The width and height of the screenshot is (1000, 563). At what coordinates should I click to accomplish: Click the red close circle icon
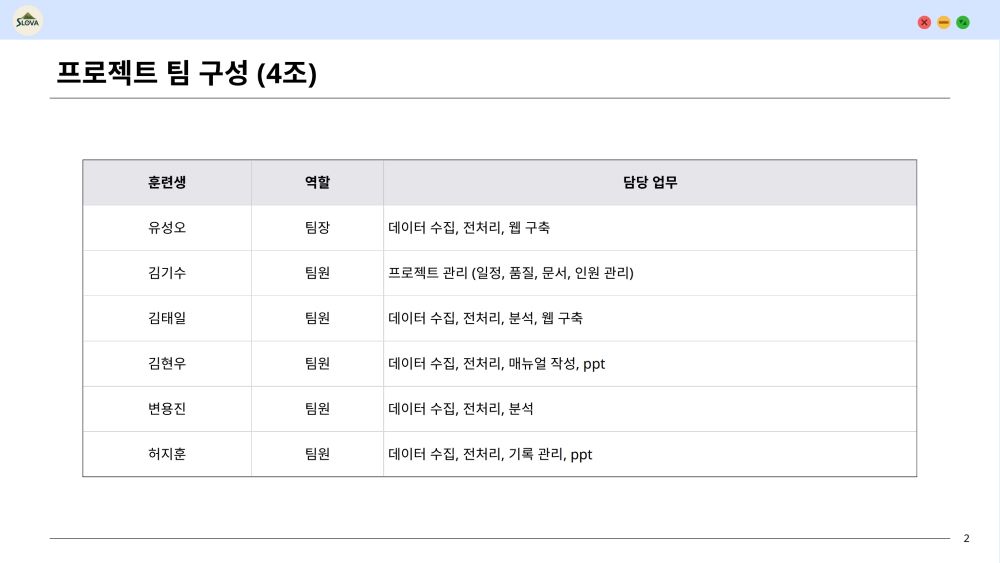click(923, 22)
